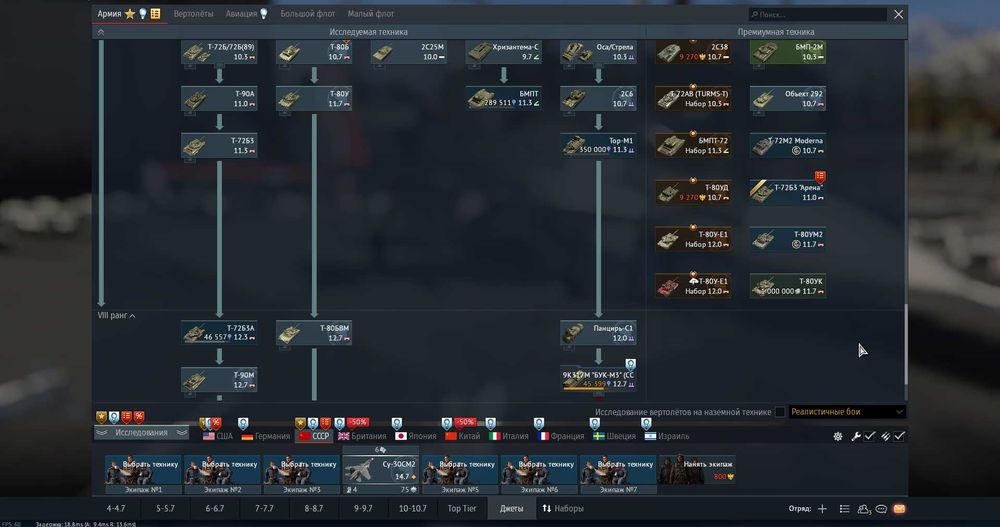The height and width of the screenshot is (527, 1000).
Task: Select the Тор-М1 vehicle icon
Action: pyautogui.click(x=573, y=145)
